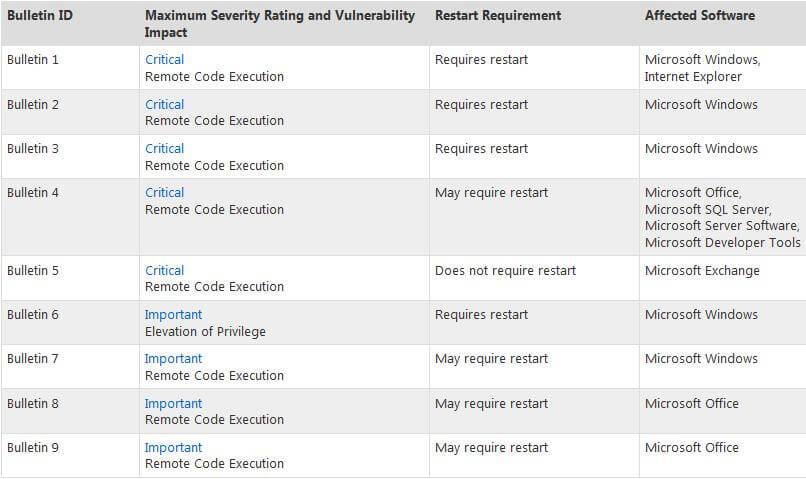Click "Does not require restart" text
This screenshot has height=479, width=806.
[x=505, y=270]
